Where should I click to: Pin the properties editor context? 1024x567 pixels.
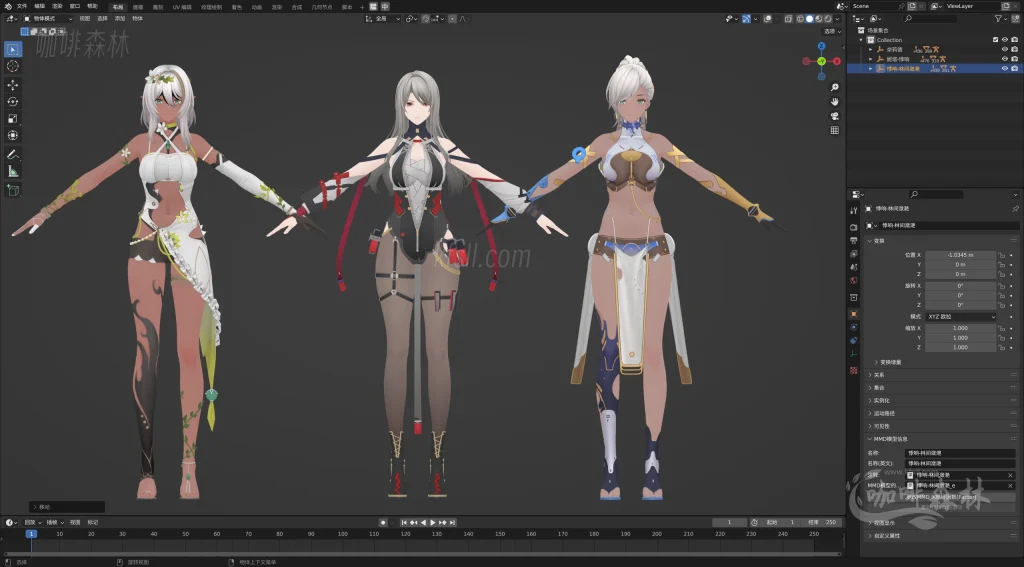pos(1015,209)
